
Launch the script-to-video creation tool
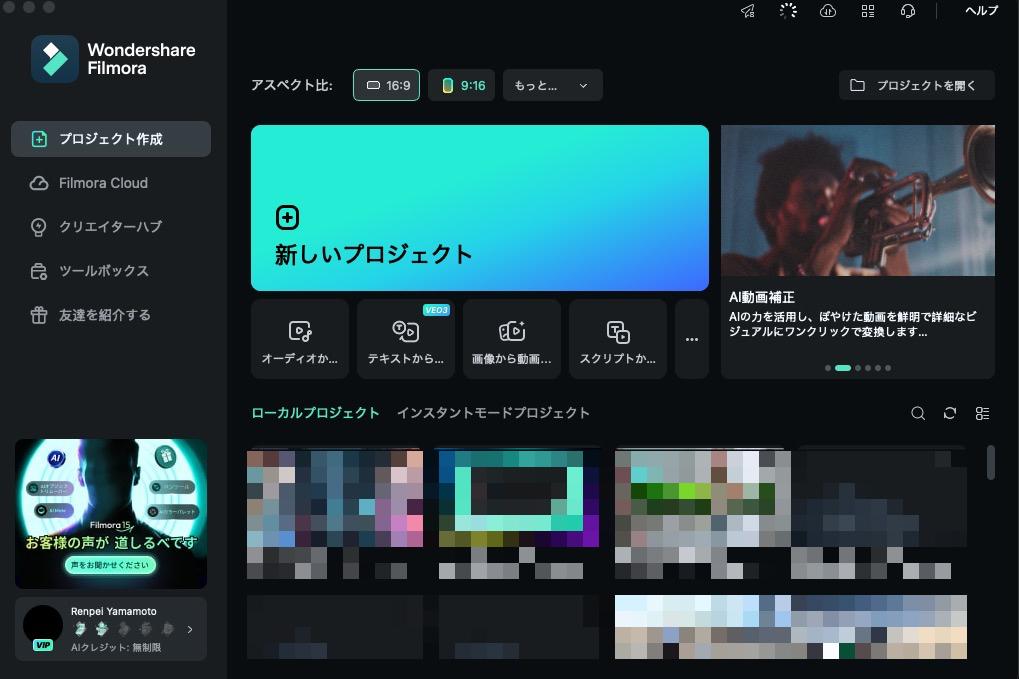[x=617, y=338]
